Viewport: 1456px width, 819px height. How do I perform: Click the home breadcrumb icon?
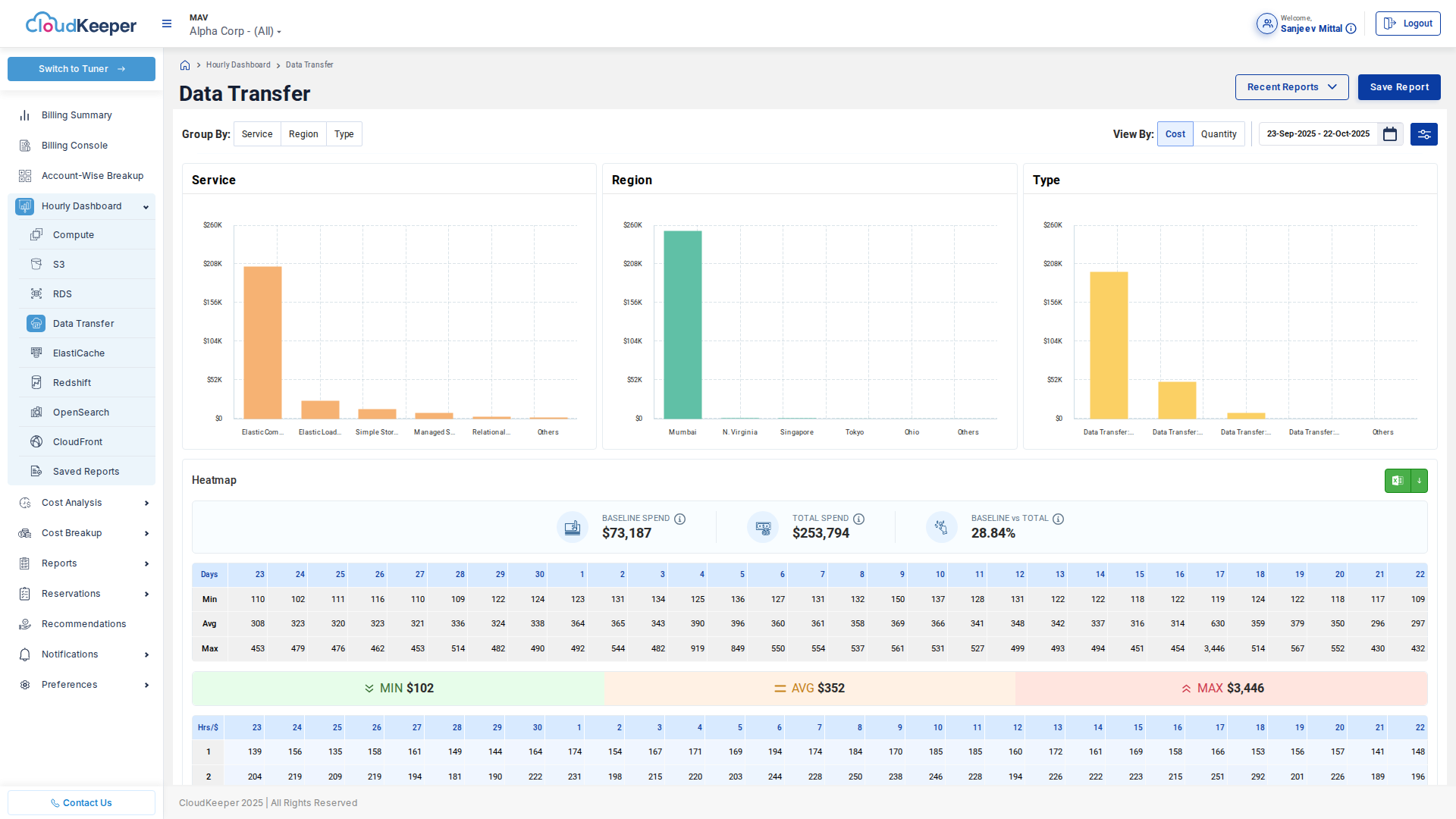pyautogui.click(x=185, y=65)
